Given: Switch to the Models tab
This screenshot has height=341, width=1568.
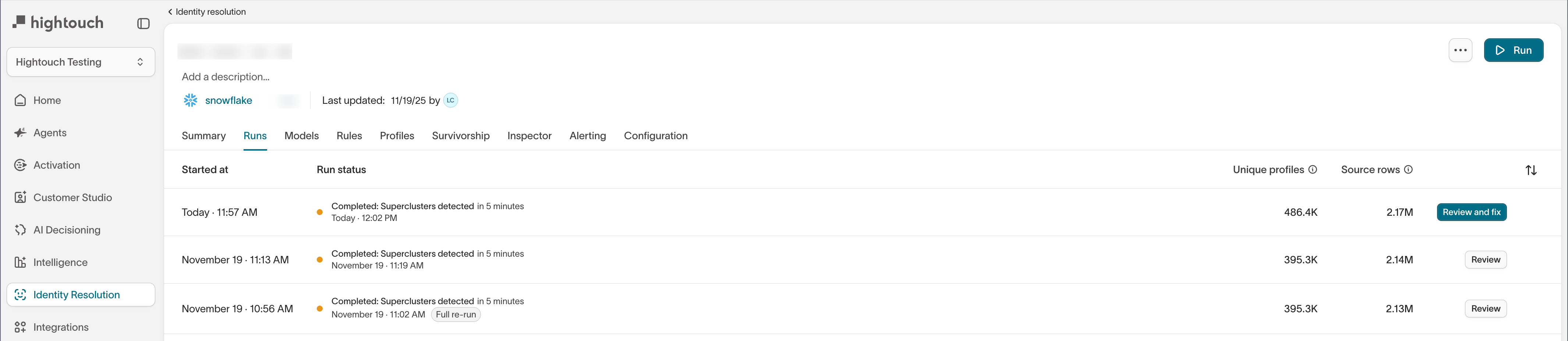Looking at the screenshot, I should [301, 136].
